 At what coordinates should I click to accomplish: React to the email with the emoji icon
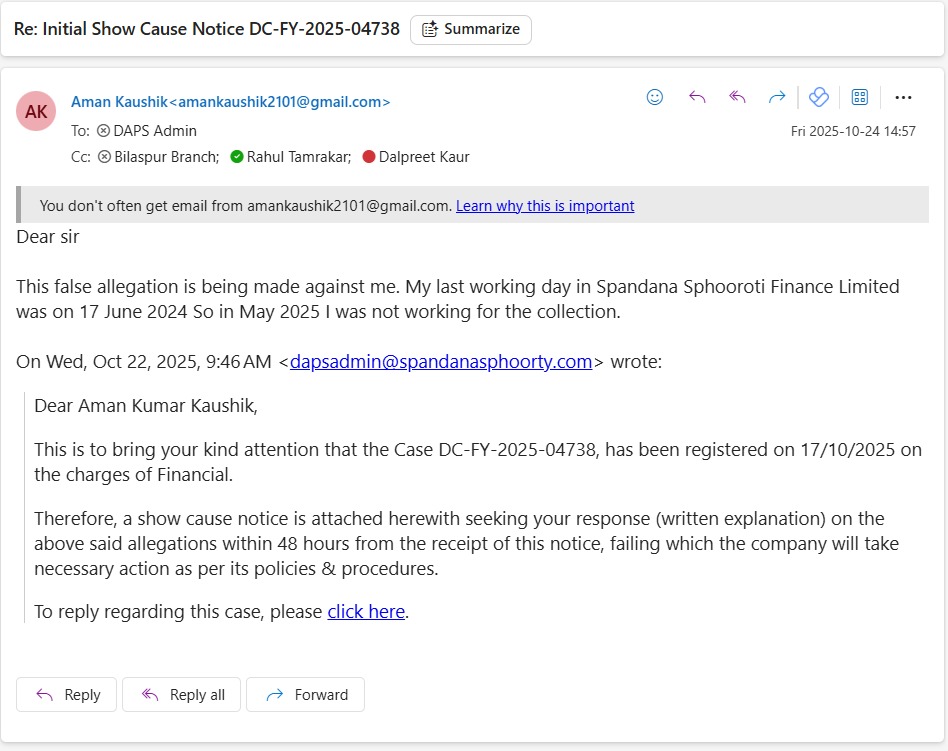(x=655, y=97)
